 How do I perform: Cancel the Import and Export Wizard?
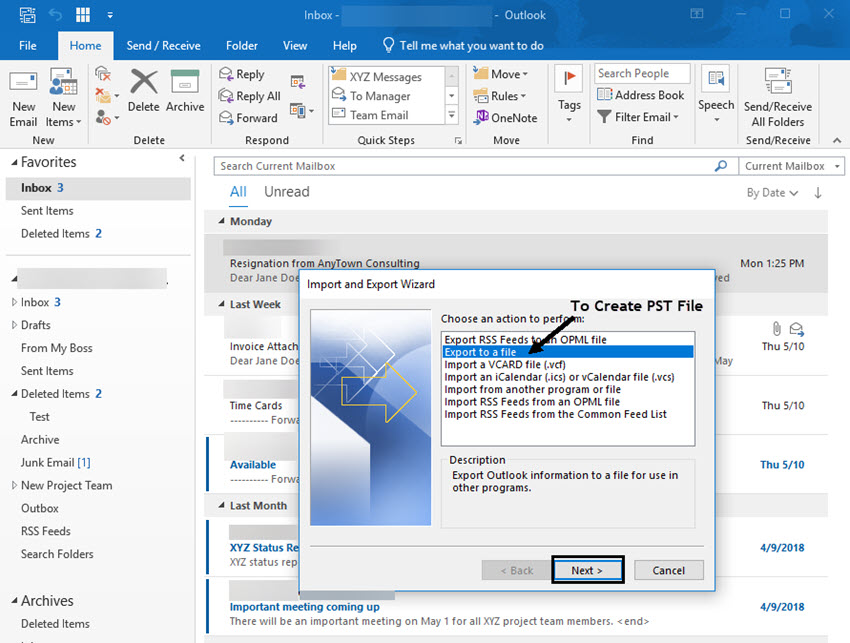(x=668, y=570)
